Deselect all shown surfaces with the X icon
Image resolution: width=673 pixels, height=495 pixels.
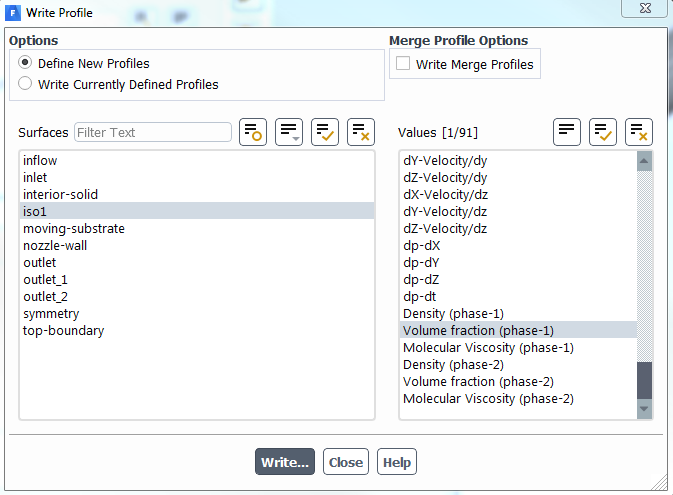click(361, 132)
